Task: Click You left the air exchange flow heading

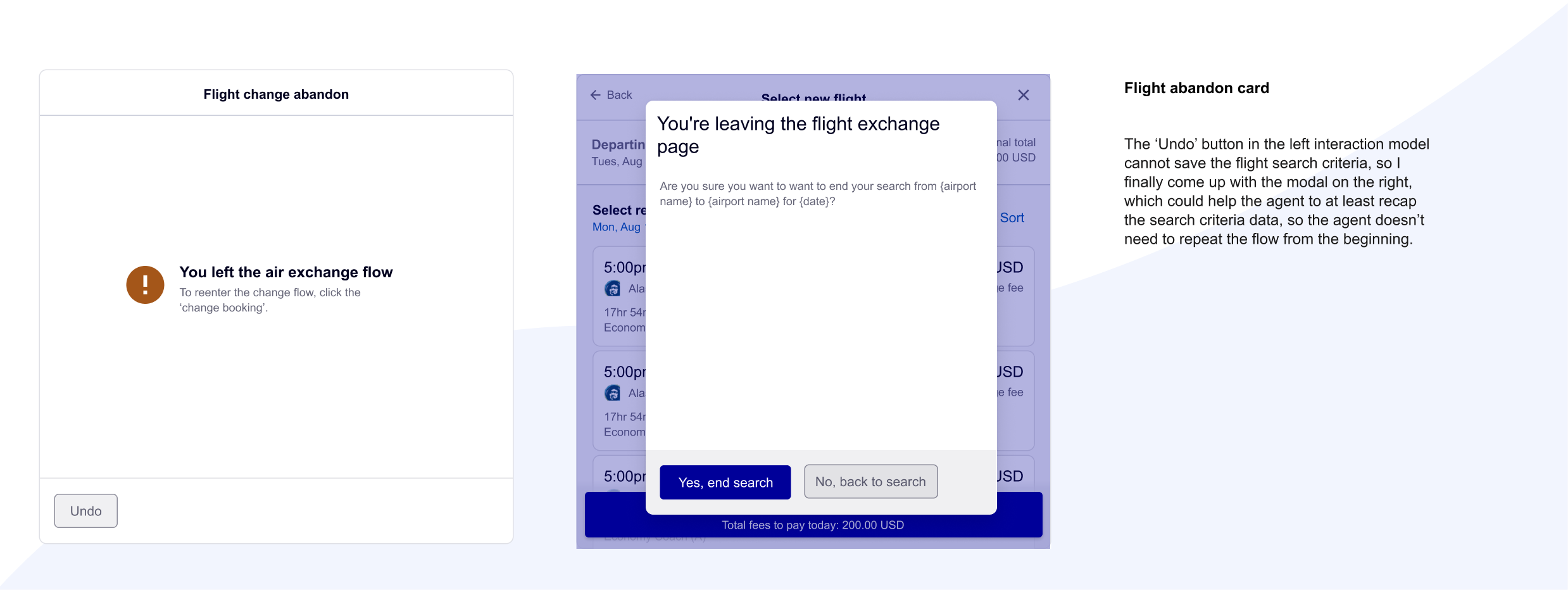Action: (286, 272)
